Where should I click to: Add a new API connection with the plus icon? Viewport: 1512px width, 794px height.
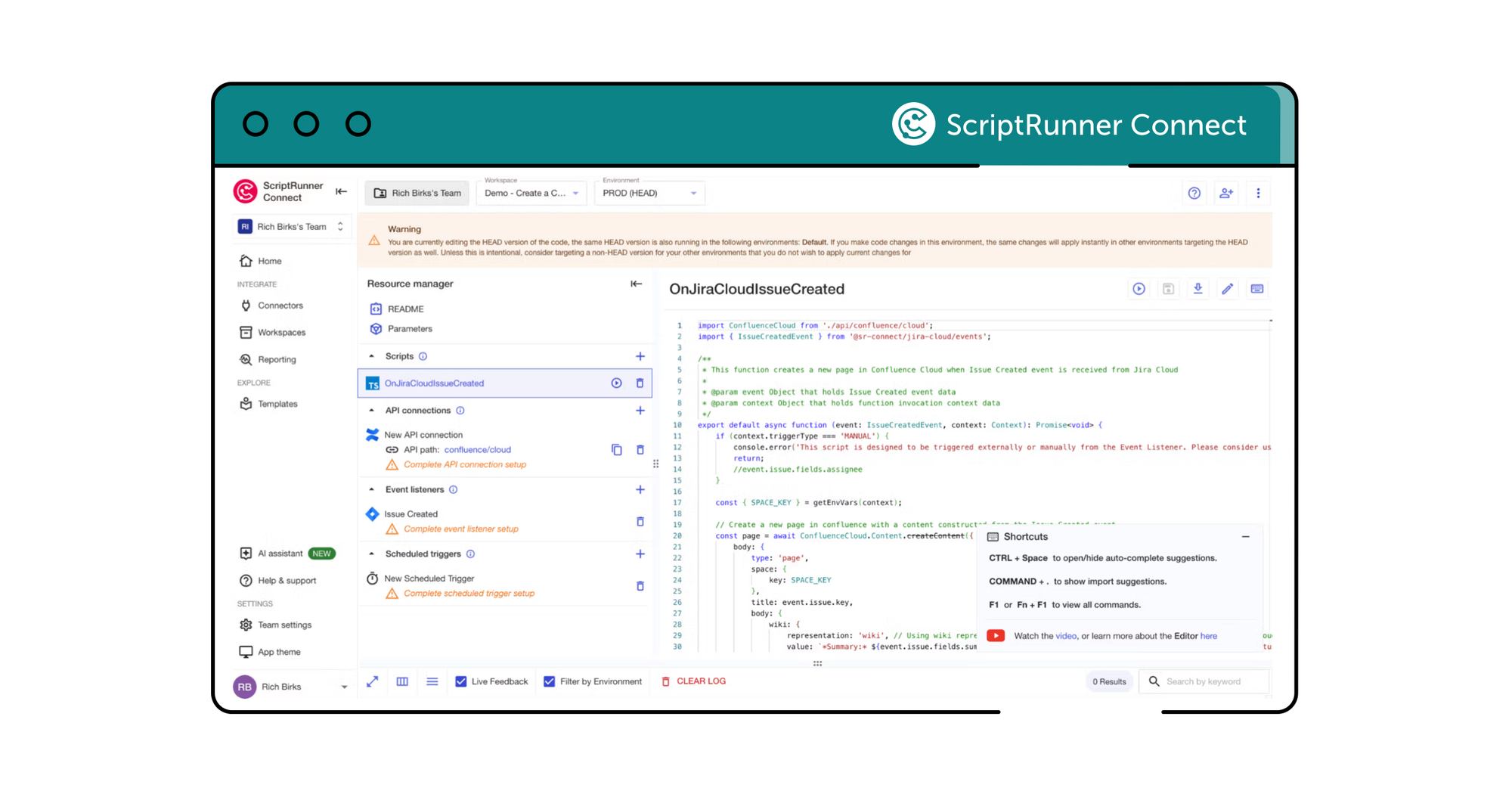pos(640,411)
